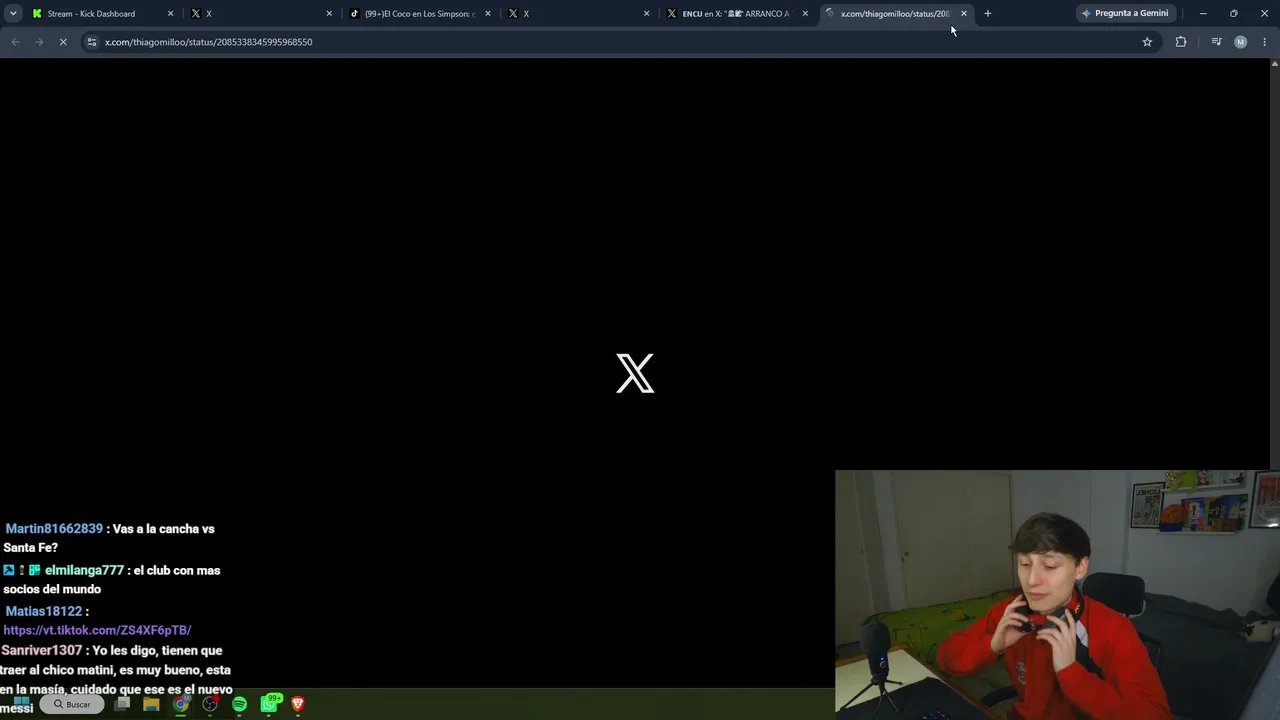
Task: Open a new browser tab
Action: point(988,14)
